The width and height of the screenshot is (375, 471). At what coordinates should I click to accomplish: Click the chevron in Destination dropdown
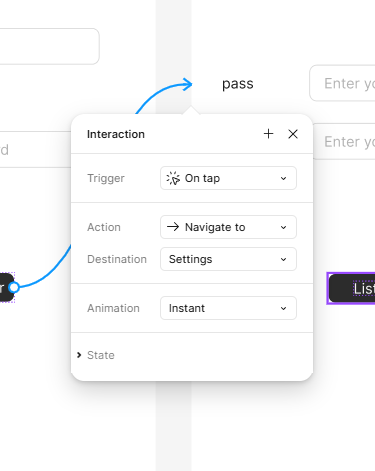click(283, 259)
